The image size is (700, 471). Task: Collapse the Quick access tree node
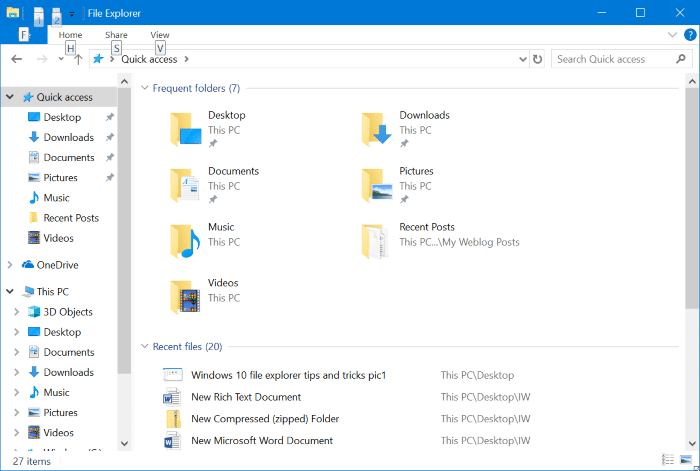pyautogui.click(x=10, y=97)
